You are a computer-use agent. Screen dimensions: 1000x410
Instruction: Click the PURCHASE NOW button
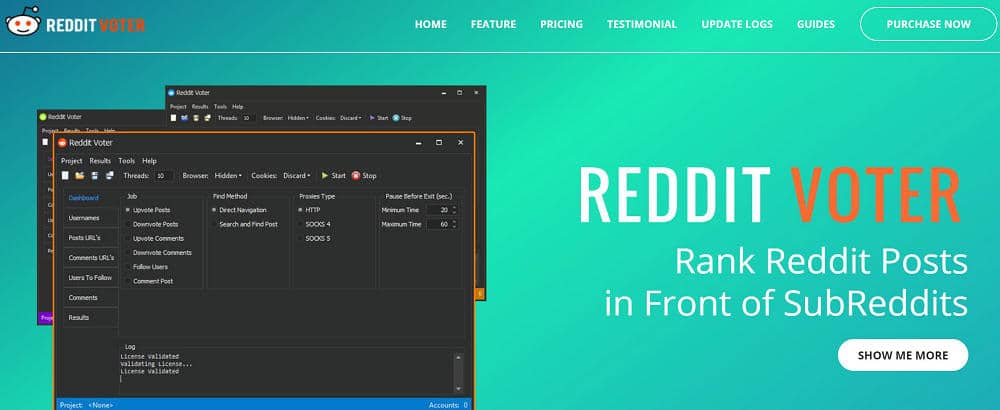(x=928, y=24)
